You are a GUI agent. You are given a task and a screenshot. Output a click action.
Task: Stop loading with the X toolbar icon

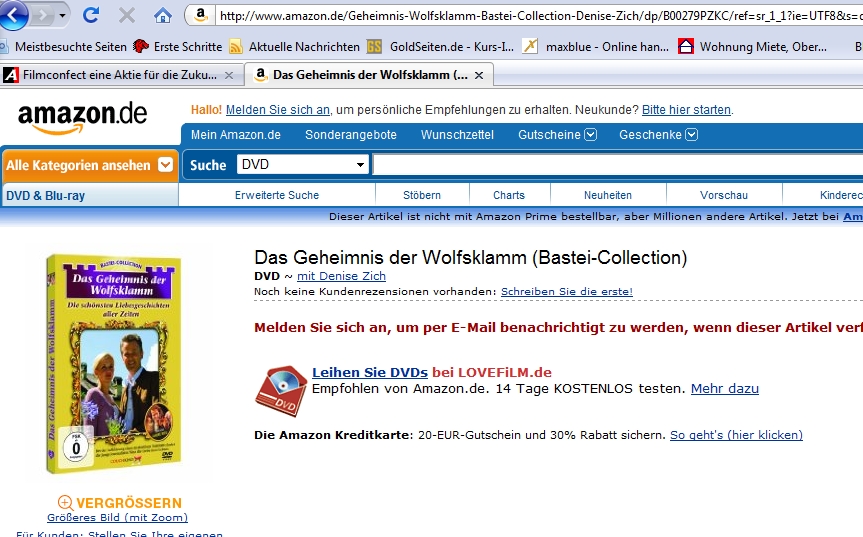pyautogui.click(x=127, y=15)
